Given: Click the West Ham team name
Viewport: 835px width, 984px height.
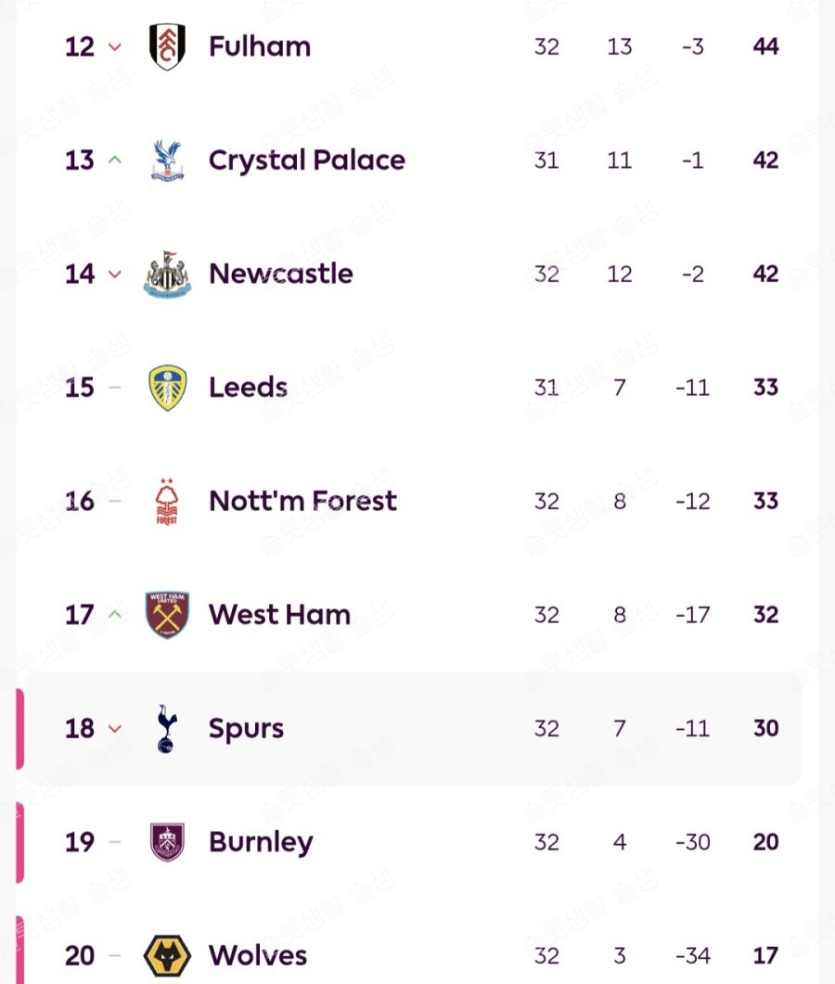Looking at the screenshot, I should [x=279, y=615].
